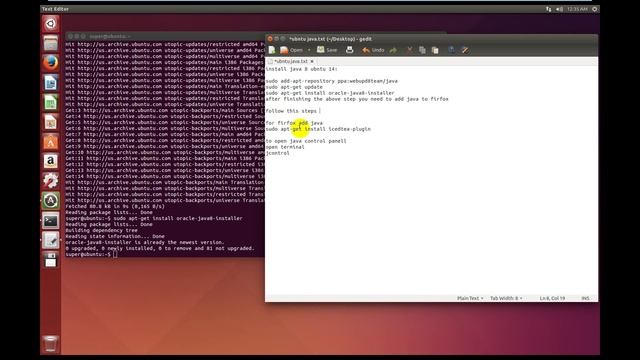This screenshot has width=640, height=360.
Task: Cut selection using the scissors icon
Action: coord(409,50)
